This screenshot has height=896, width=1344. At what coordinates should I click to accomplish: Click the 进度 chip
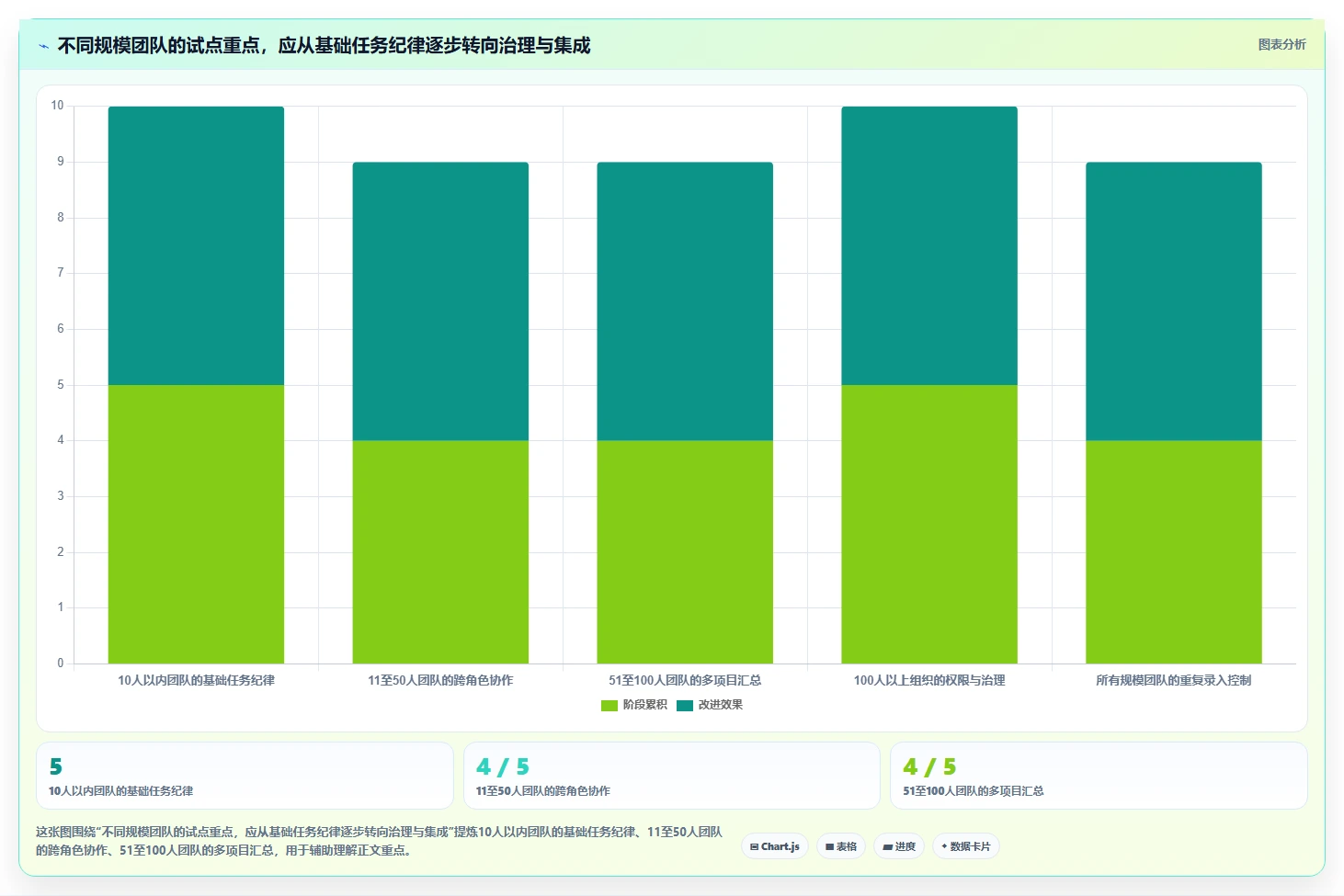pyautogui.click(x=899, y=846)
